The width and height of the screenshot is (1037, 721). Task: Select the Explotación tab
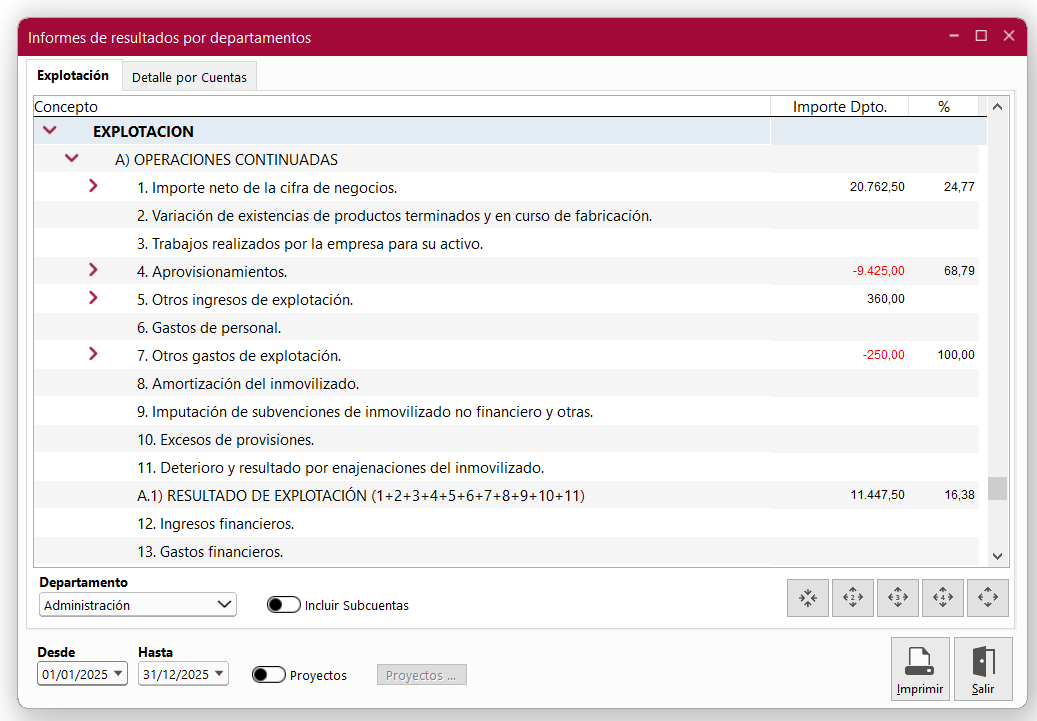[73, 74]
